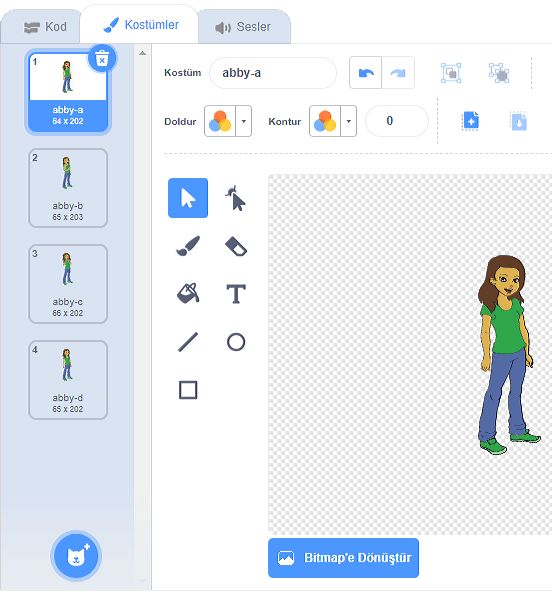Select the Line tool
Image resolution: width=552 pixels, height=596 pixels.
pos(188,342)
